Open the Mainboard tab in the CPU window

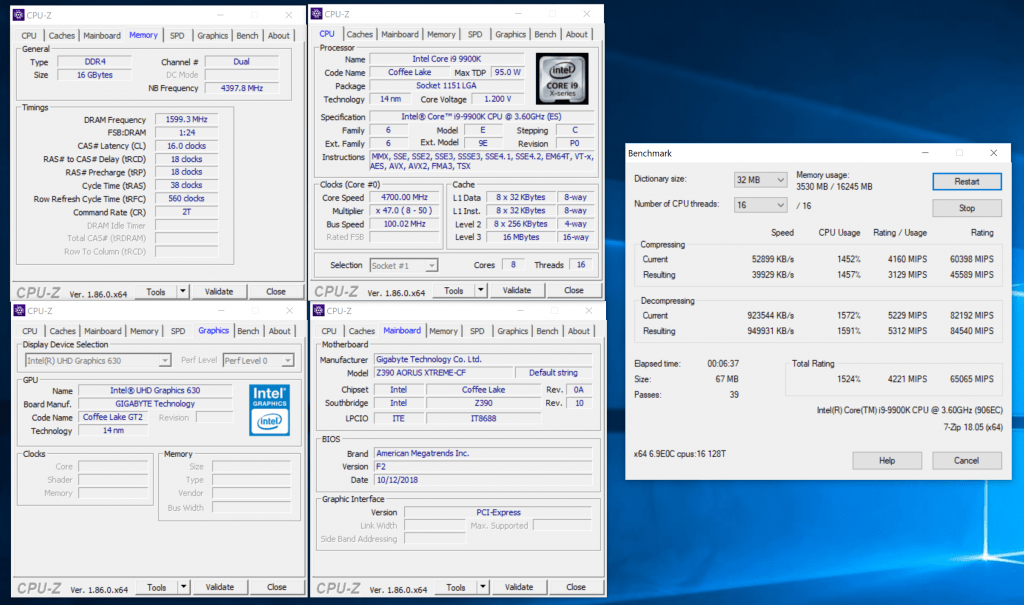click(x=400, y=35)
